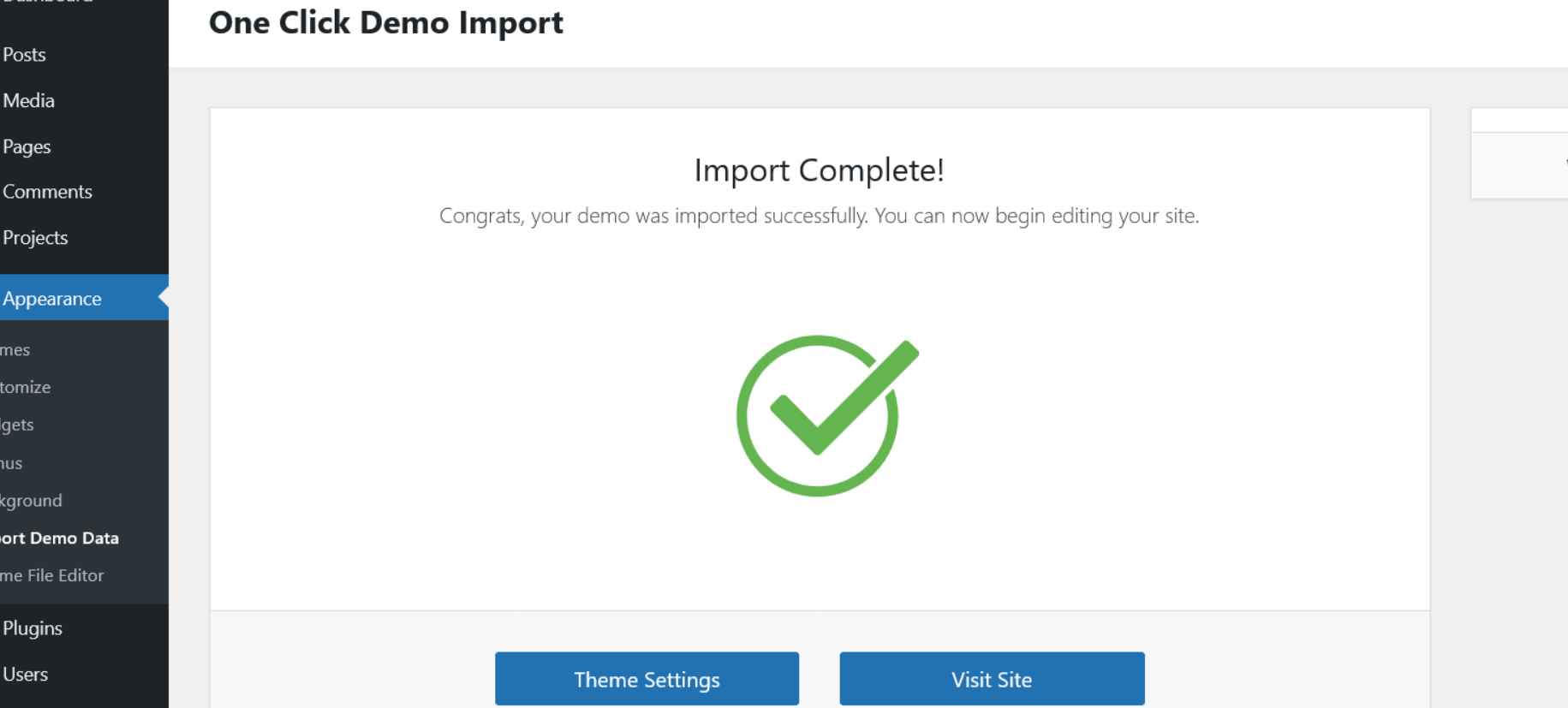The image size is (1568, 708).
Task: Click the partially visible right sidebar panel
Action: pos(1519,154)
